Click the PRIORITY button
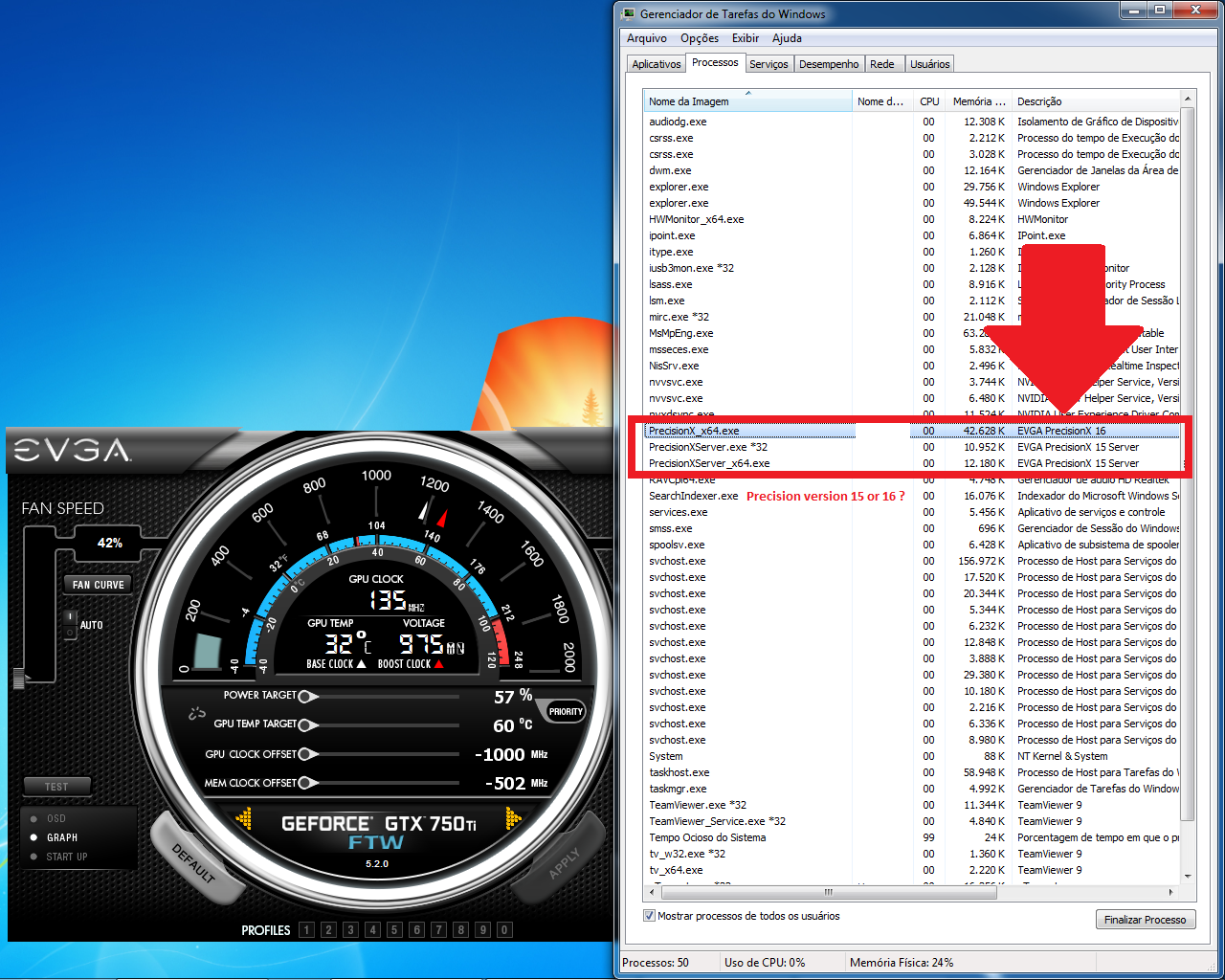The image size is (1225, 980). pyautogui.click(x=566, y=712)
